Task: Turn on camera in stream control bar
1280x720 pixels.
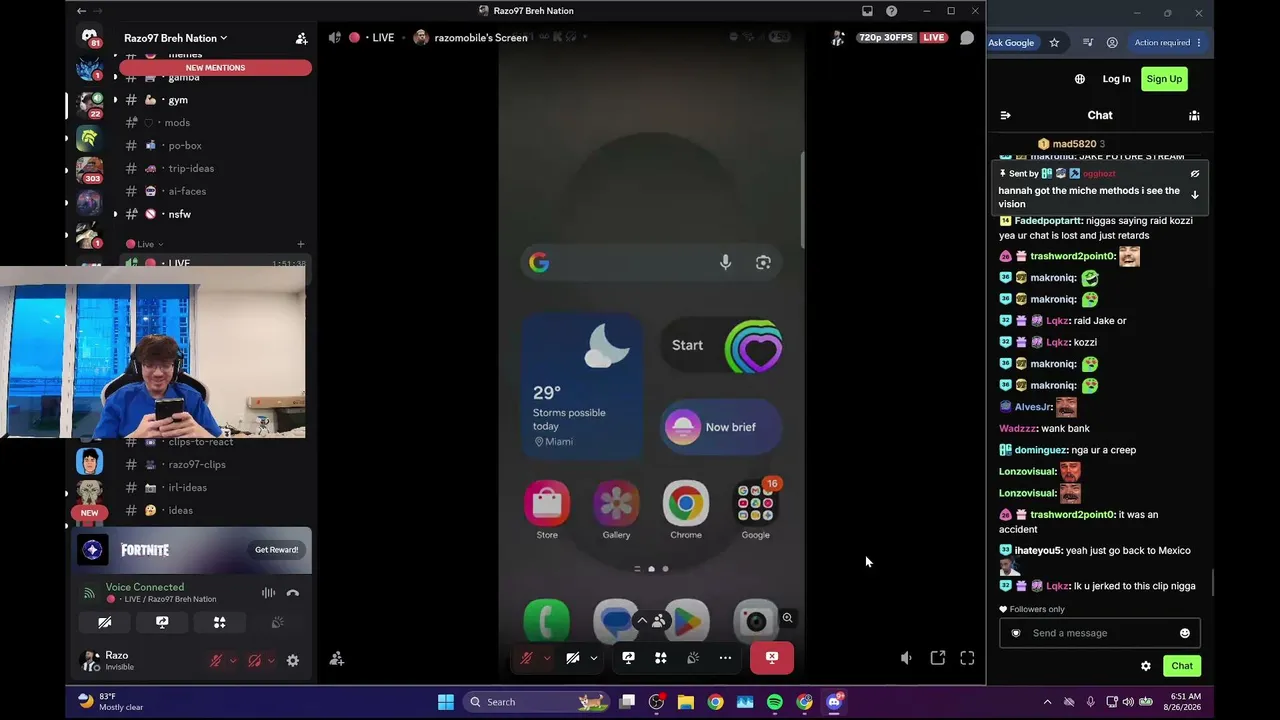Action: (573, 658)
